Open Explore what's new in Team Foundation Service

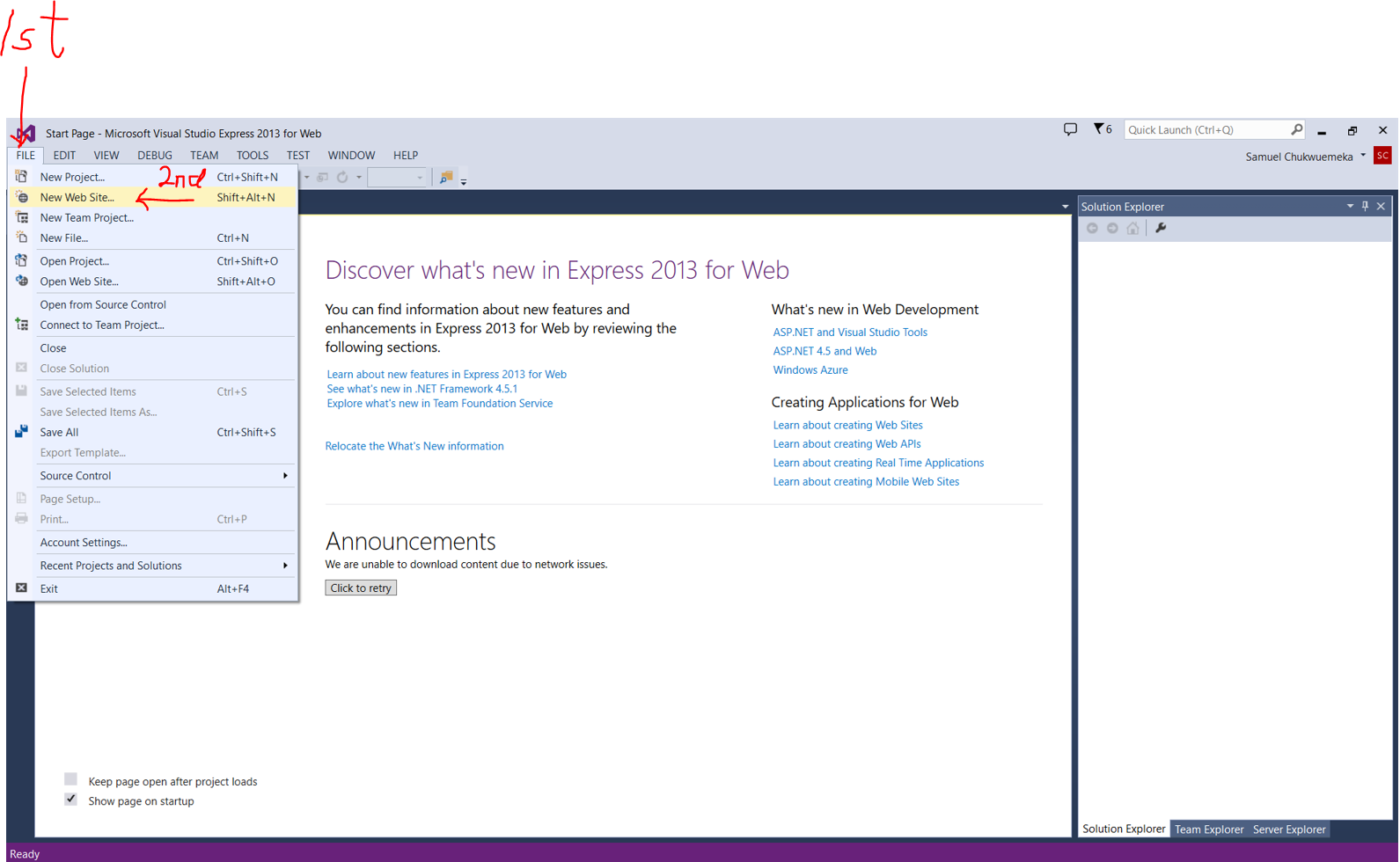pos(440,404)
